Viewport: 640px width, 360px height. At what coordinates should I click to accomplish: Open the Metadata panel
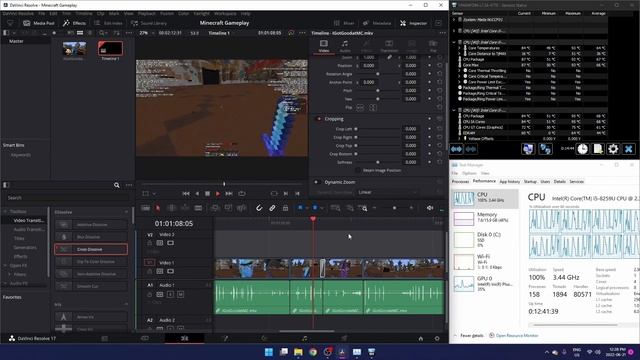pyautogui.click(x=377, y=23)
